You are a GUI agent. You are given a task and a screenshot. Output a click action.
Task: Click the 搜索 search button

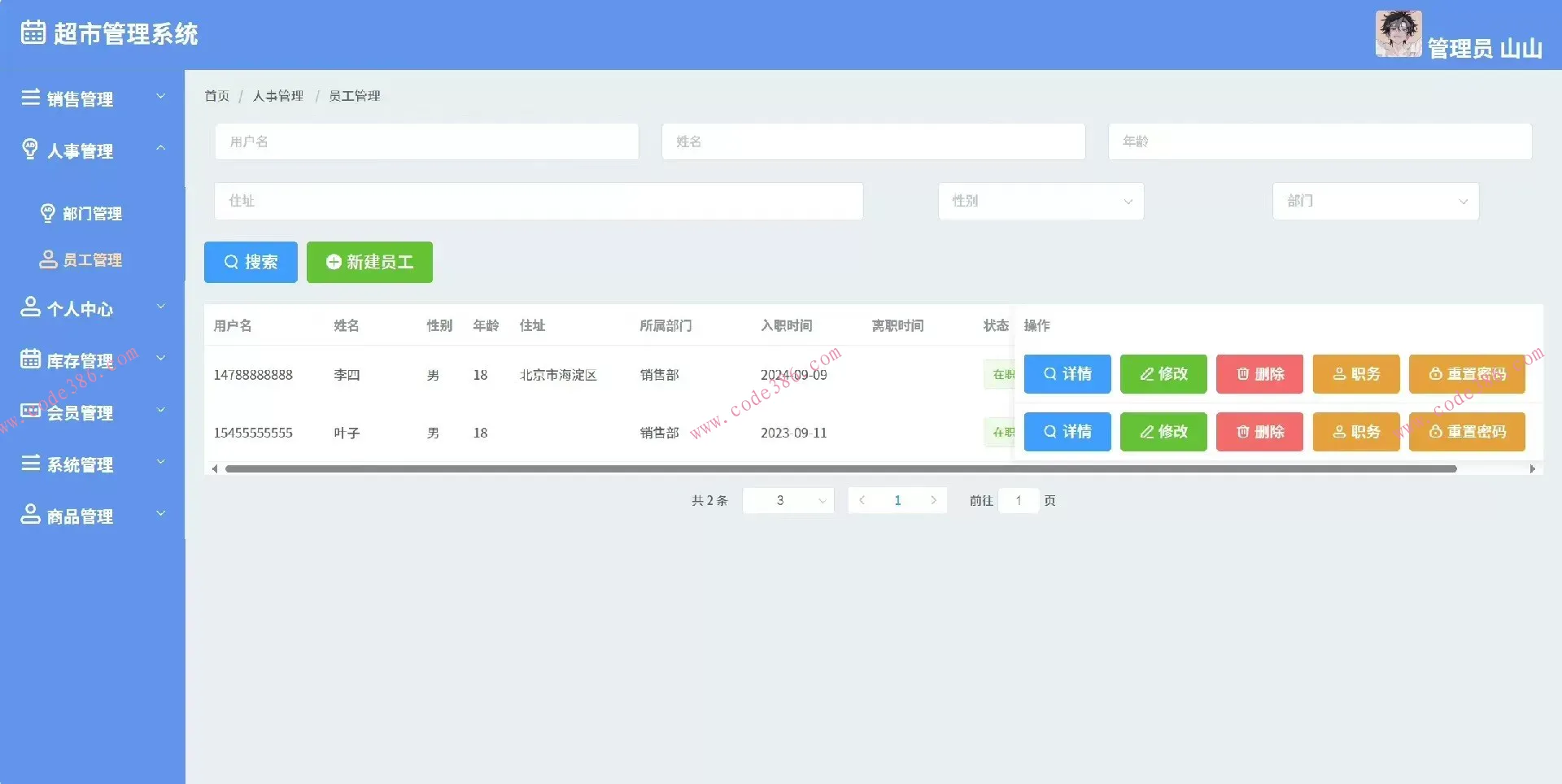tap(250, 262)
